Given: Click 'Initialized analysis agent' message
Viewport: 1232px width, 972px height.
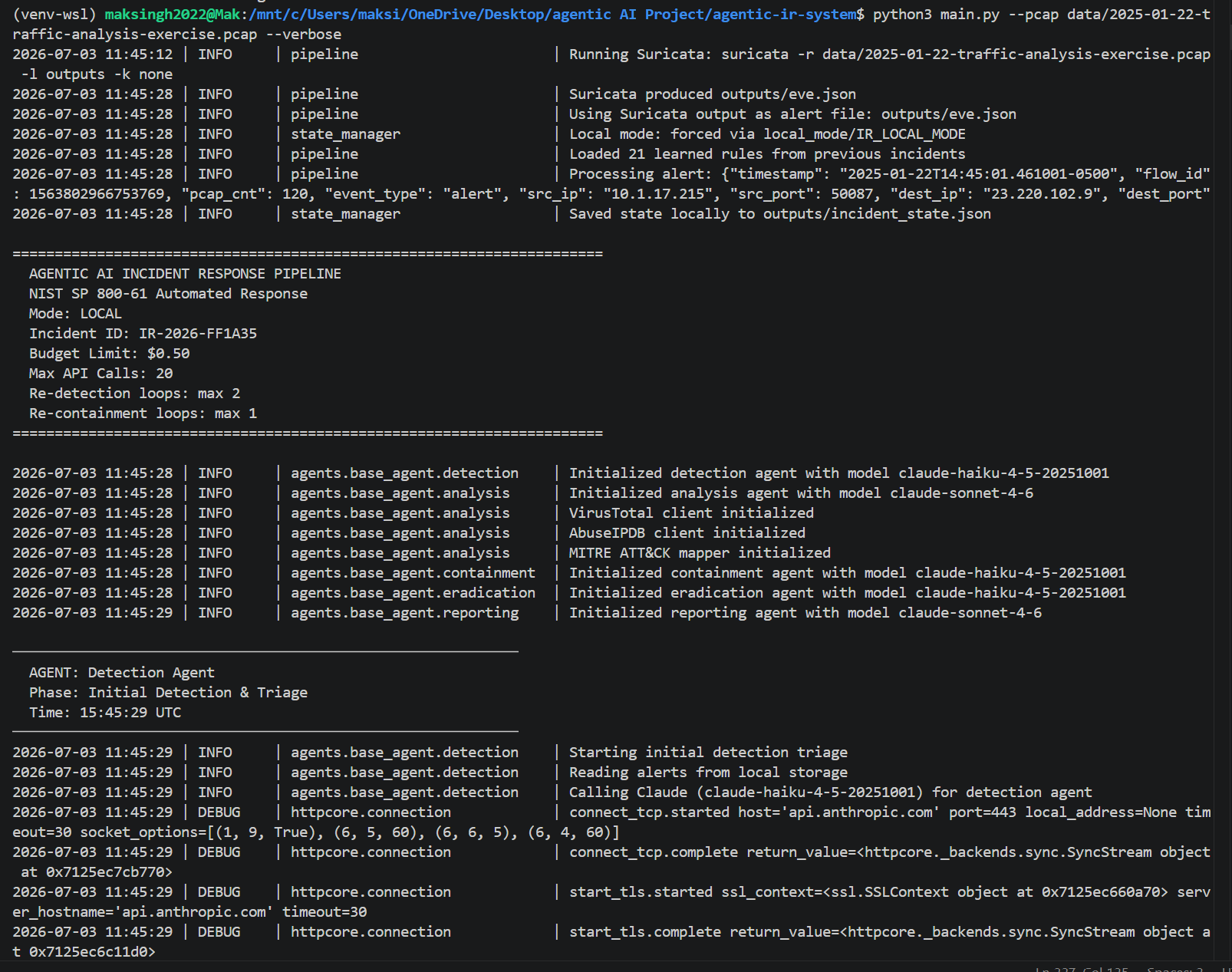Looking at the screenshot, I should click(801, 493).
